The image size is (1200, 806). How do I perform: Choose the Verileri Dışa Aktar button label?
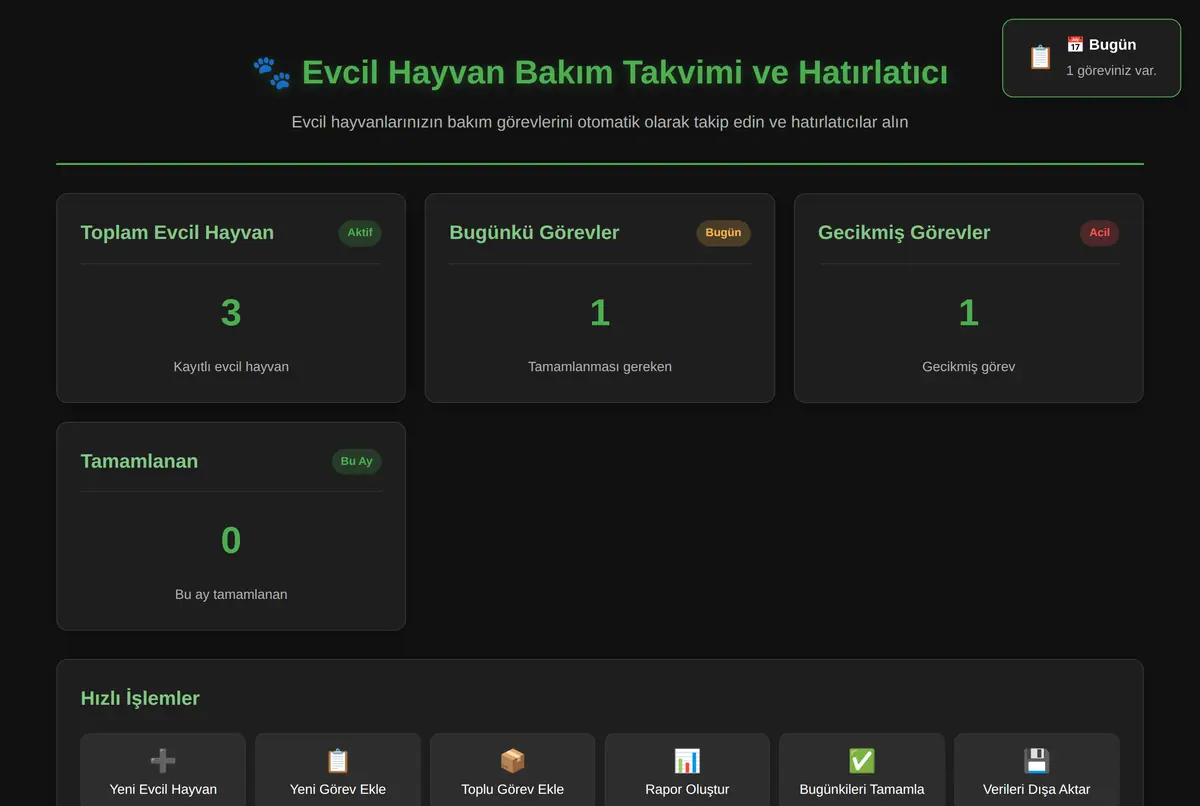(x=1037, y=789)
